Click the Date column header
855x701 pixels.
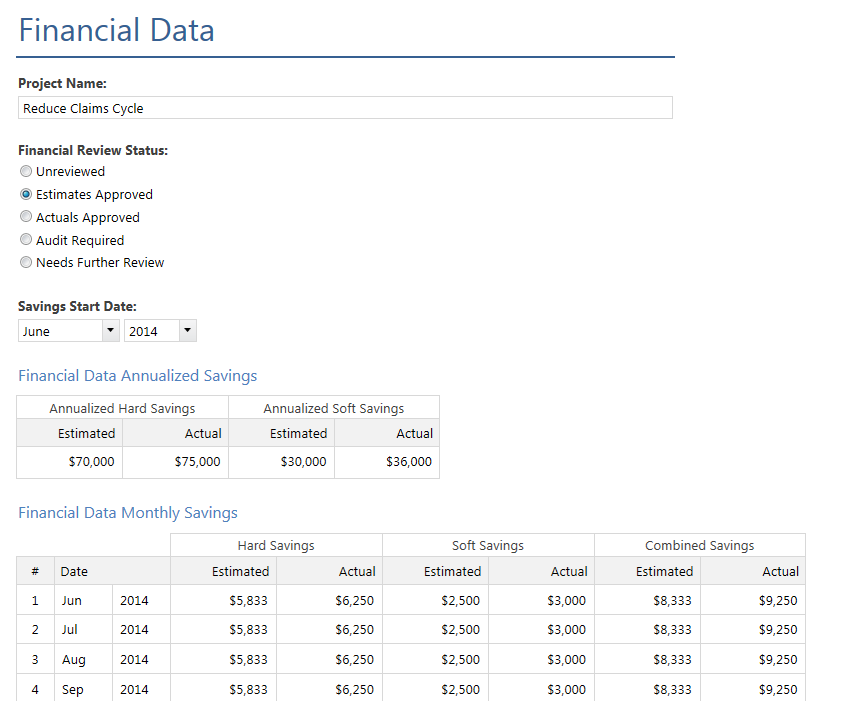(x=74, y=572)
